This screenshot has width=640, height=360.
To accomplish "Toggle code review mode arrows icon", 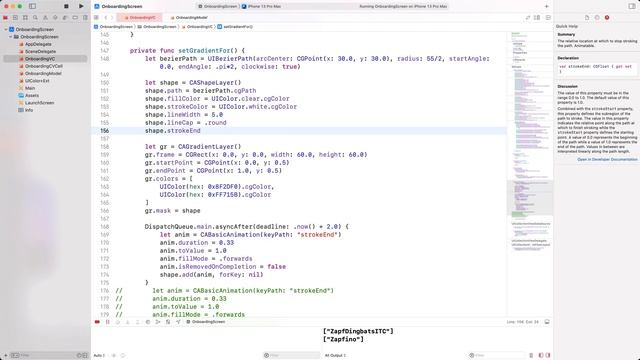I will [x=528, y=18].
